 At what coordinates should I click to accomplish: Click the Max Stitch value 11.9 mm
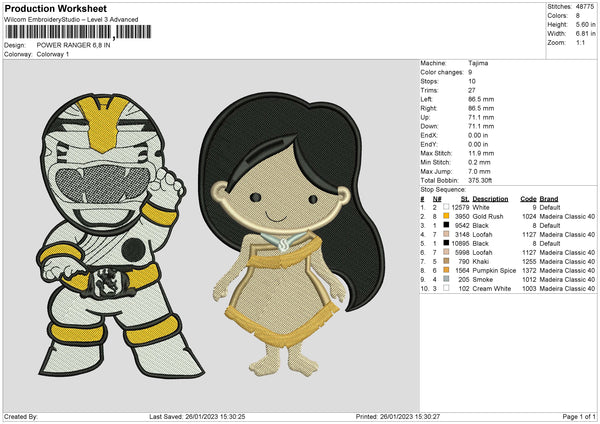coord(481,153)
